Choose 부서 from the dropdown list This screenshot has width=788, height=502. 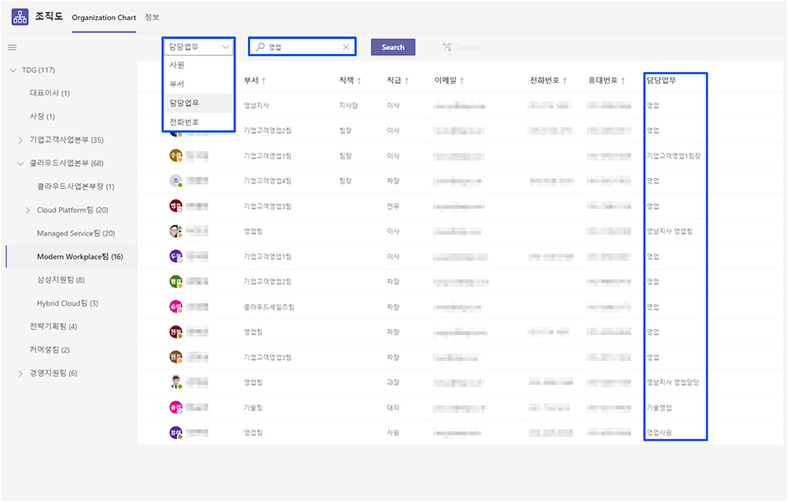pos(199,84)
